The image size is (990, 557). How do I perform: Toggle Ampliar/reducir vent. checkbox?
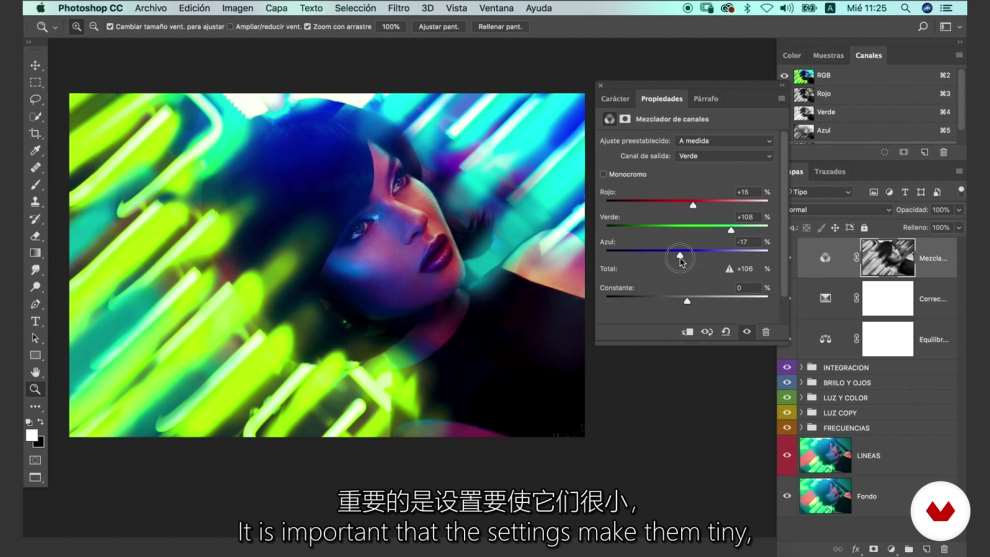tap(230, 27)
